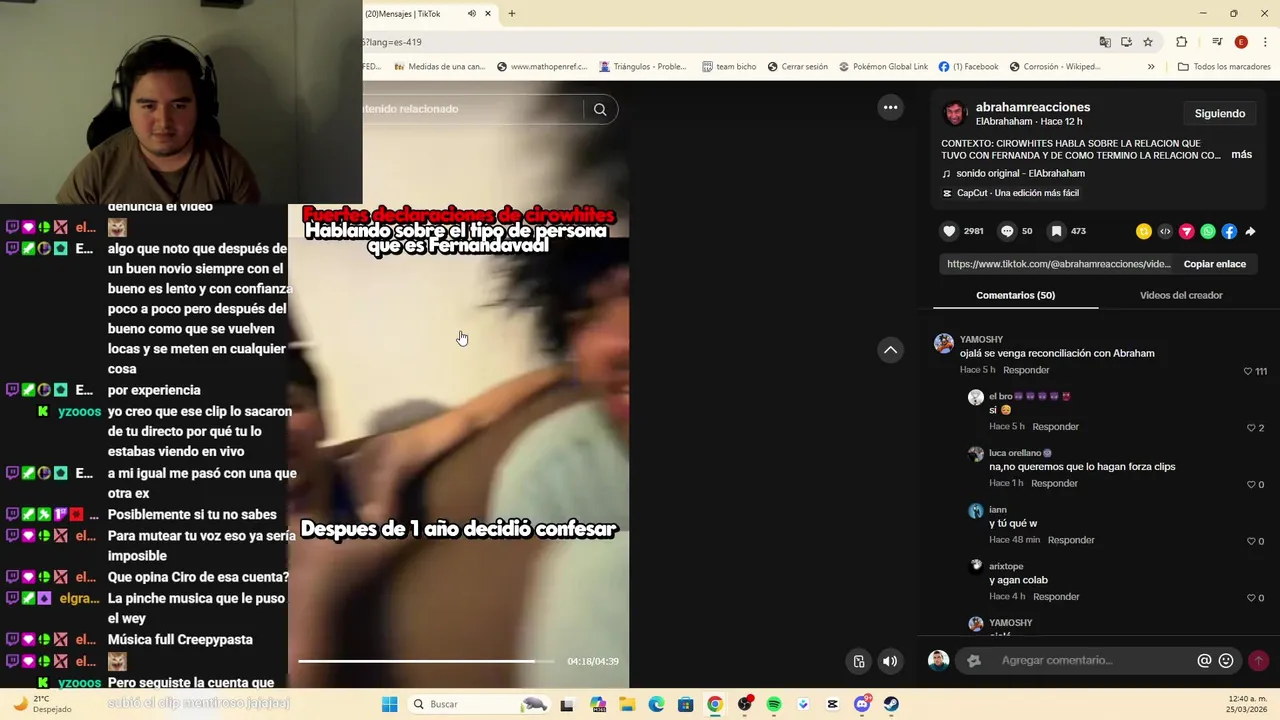Like YAMOSHY's comment with 111 likes
Viewport: 1280px width, 720px height.
point(1248,371)
